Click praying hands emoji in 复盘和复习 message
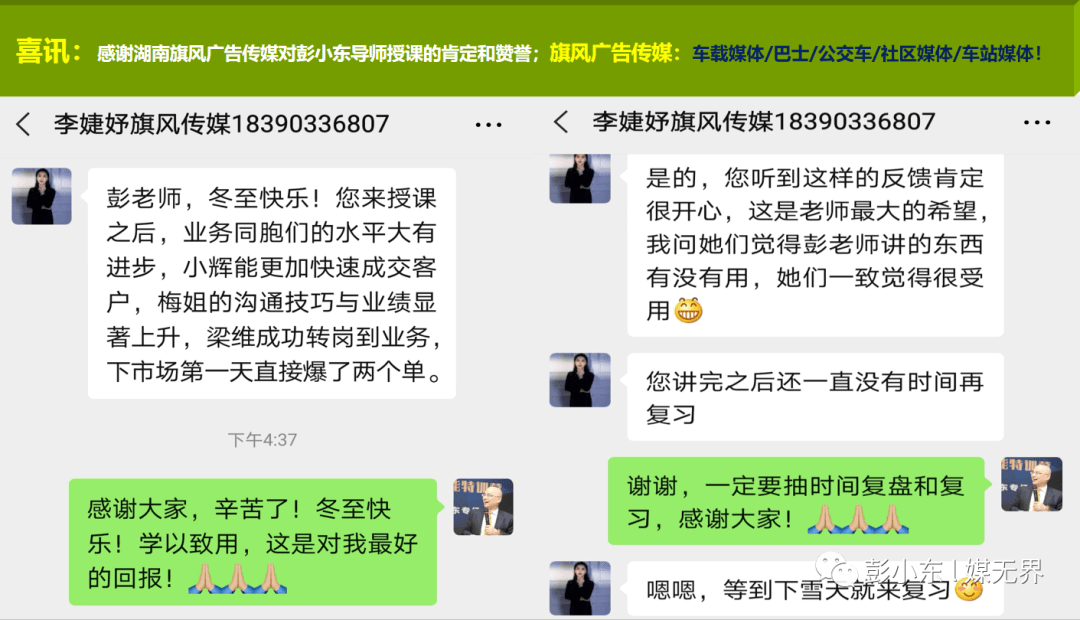1080x620 pixels. pyautogui.click(x=858, y=519)
